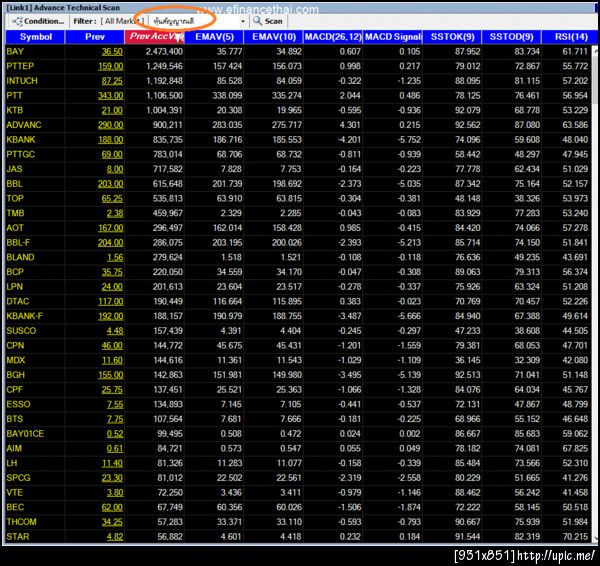Select the ESSO symbol row

298,405
